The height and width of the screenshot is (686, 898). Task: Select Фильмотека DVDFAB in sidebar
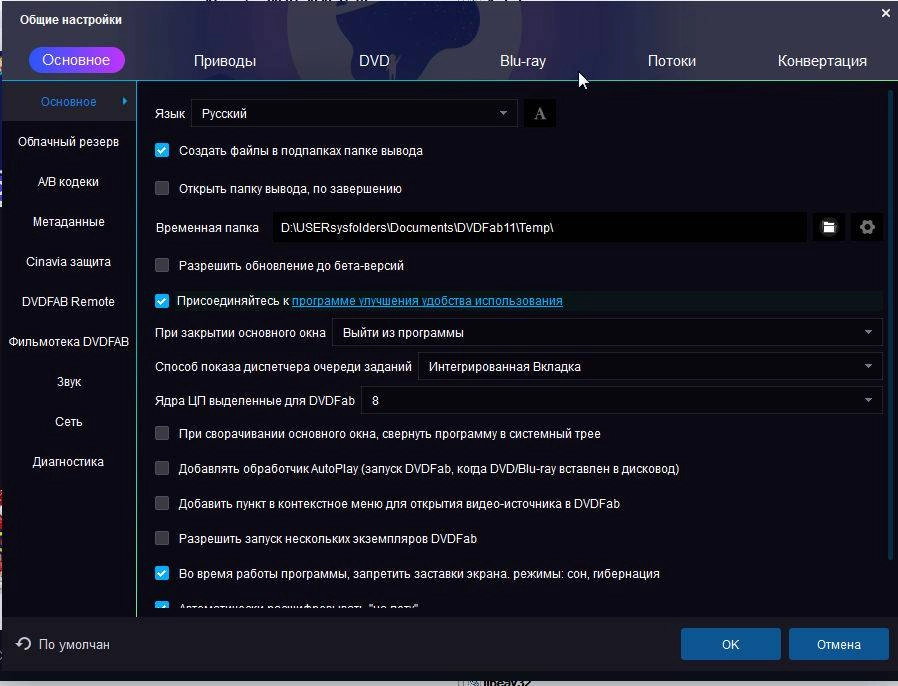(x=69, y=342)
